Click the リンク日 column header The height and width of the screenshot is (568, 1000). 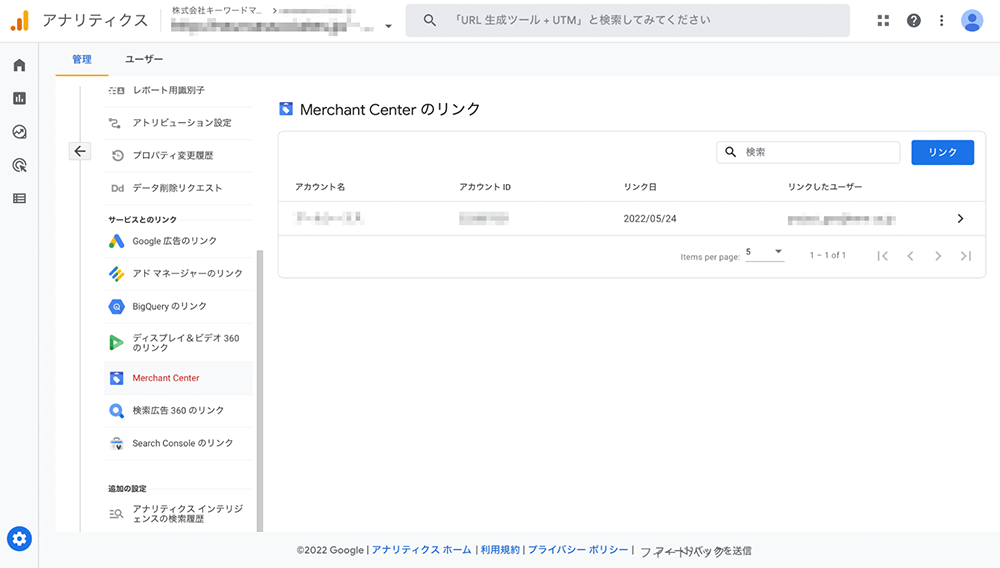point(640,187)
